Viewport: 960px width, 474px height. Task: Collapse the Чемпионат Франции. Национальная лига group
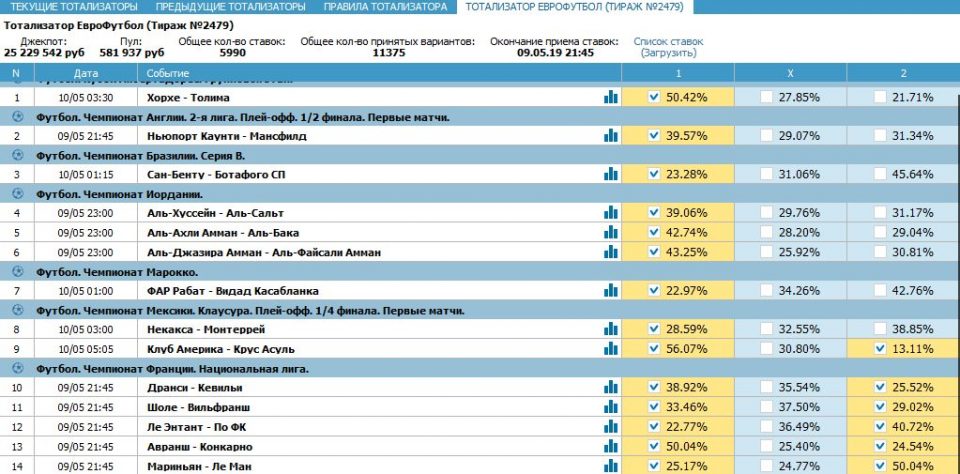click(17, 368)
